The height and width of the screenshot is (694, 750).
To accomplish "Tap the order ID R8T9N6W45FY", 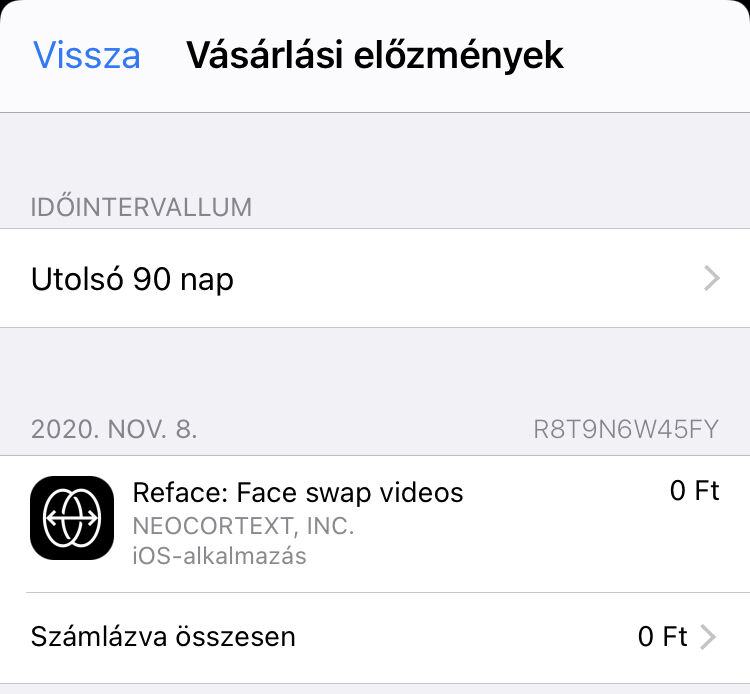I will tap(626, 430).
